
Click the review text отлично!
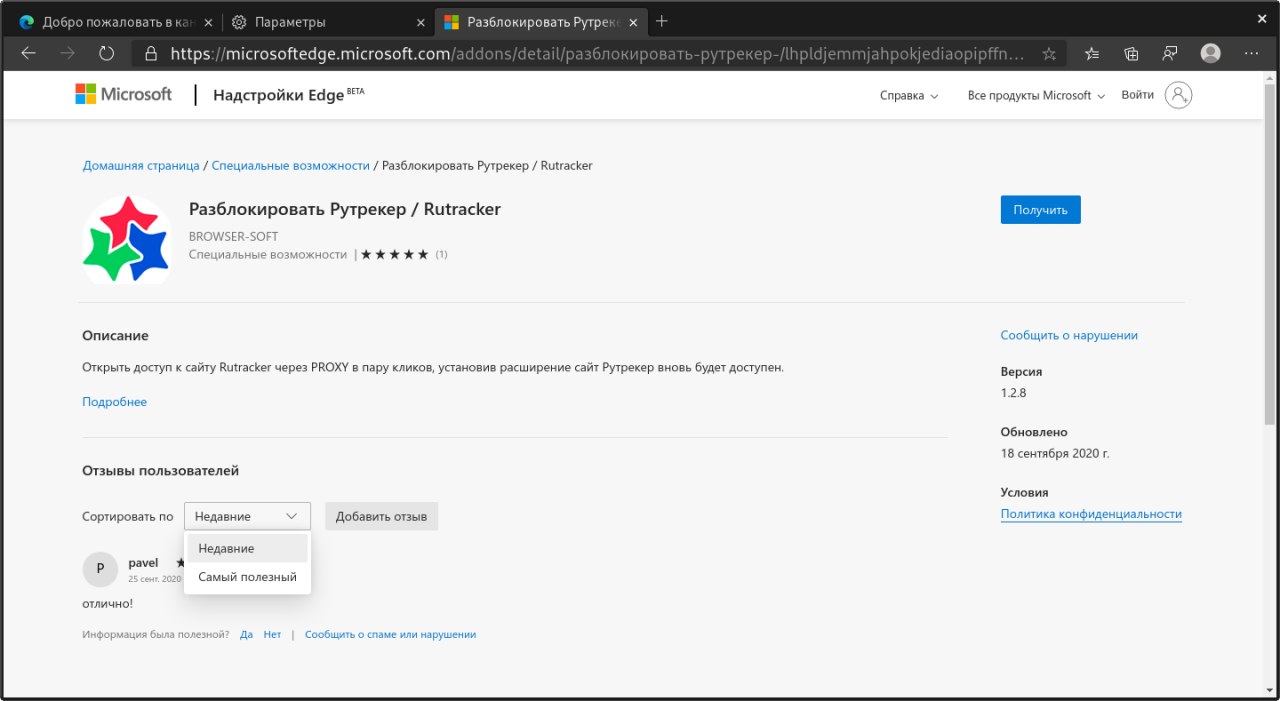[107, 603]
